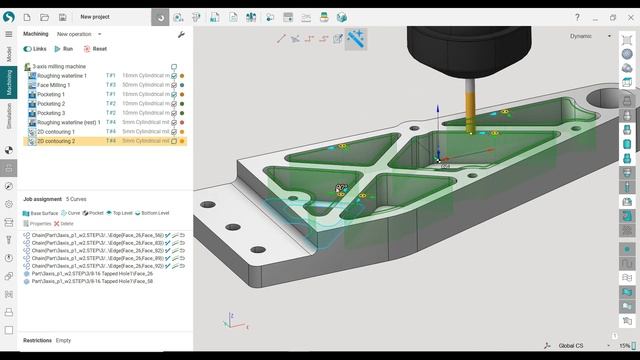Select tapped hole item Face_26
Viewport: 640px width, 360px height.
[x=88, y=274]
